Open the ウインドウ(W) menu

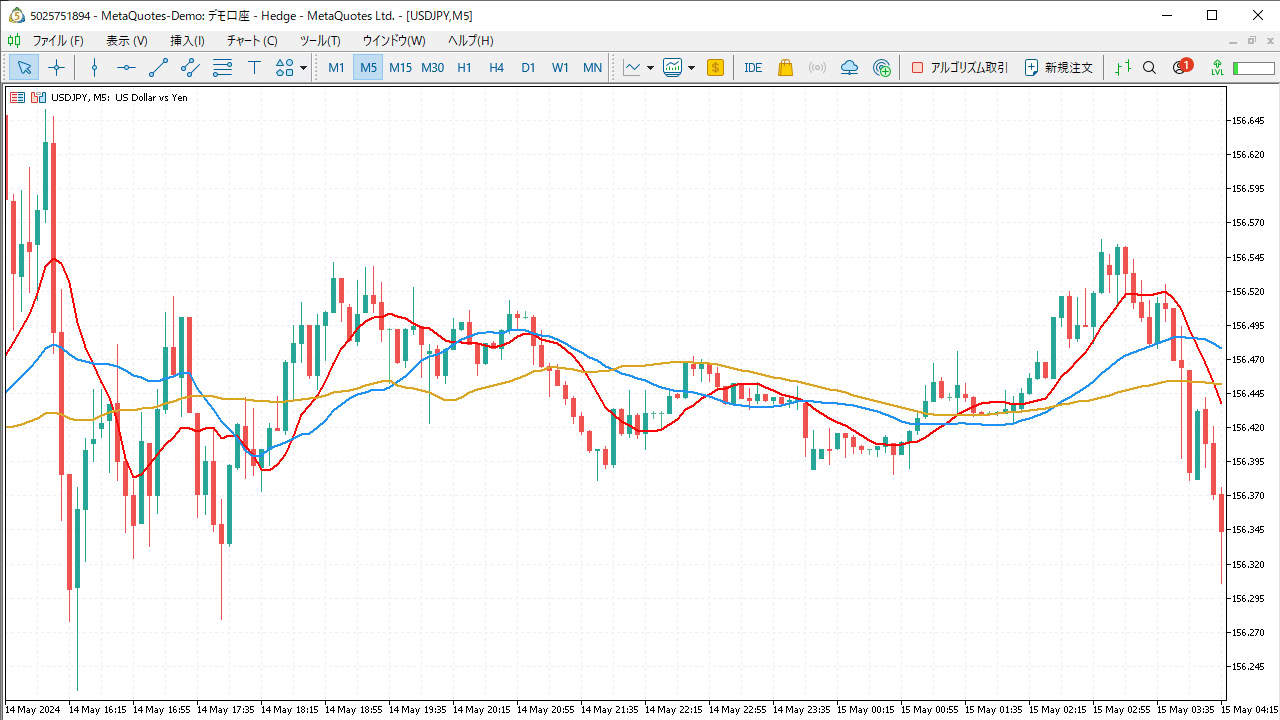coord(394,41)
